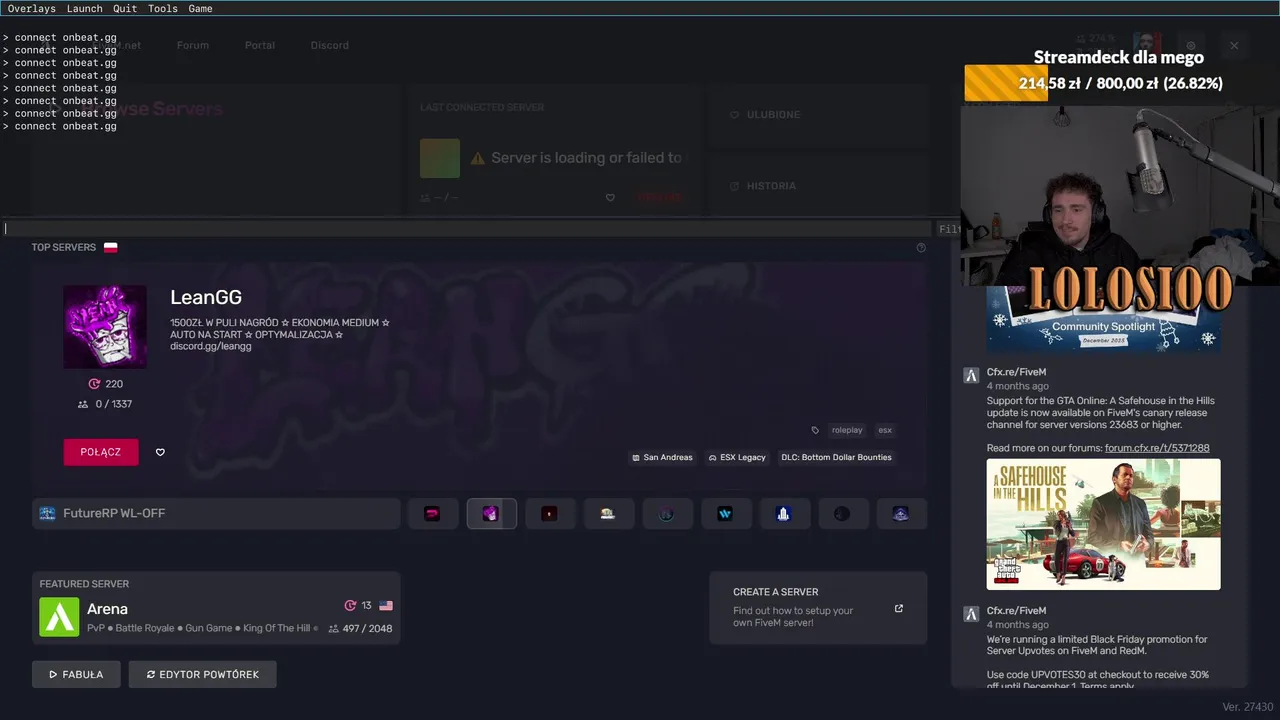Click the Polish flag beside TOP SERVERS
Screen dimensions: 1280x720
[111, 247]
